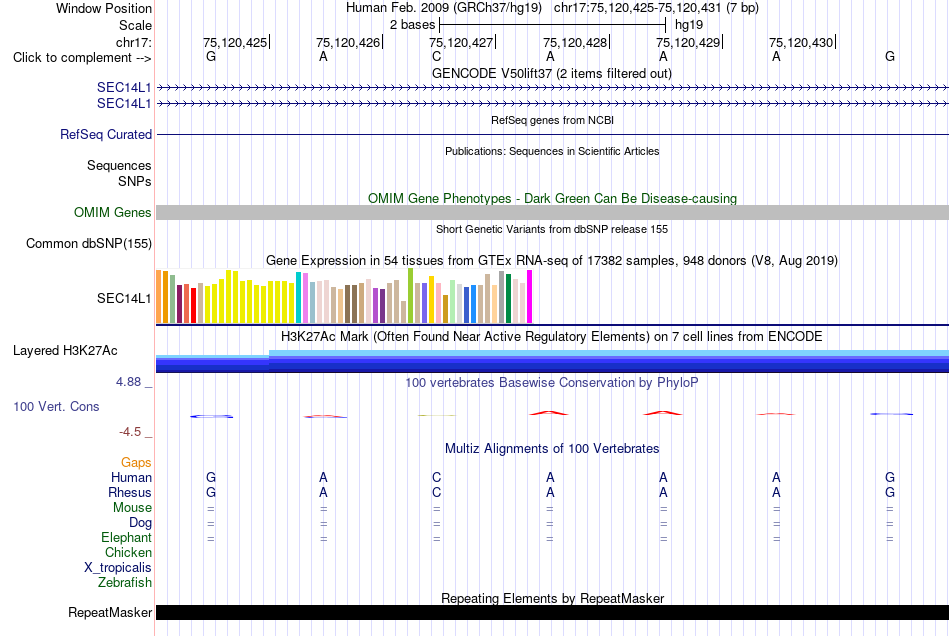Click the 4.88 PhyloP scale value
950x636 pixels.
(x=128, y=382)
